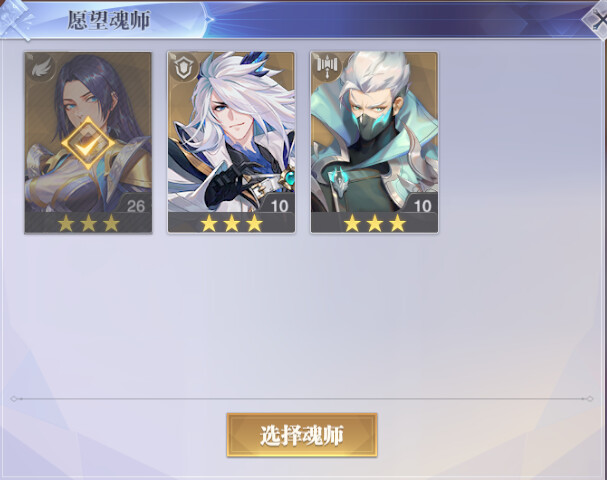Click the left diamond end of the divider line
The image size is (607, 480).
click(14, 399)
